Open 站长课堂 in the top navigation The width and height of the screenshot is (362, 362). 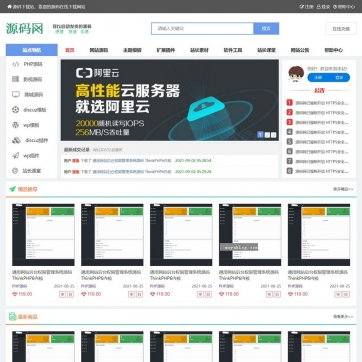(266, 50)
